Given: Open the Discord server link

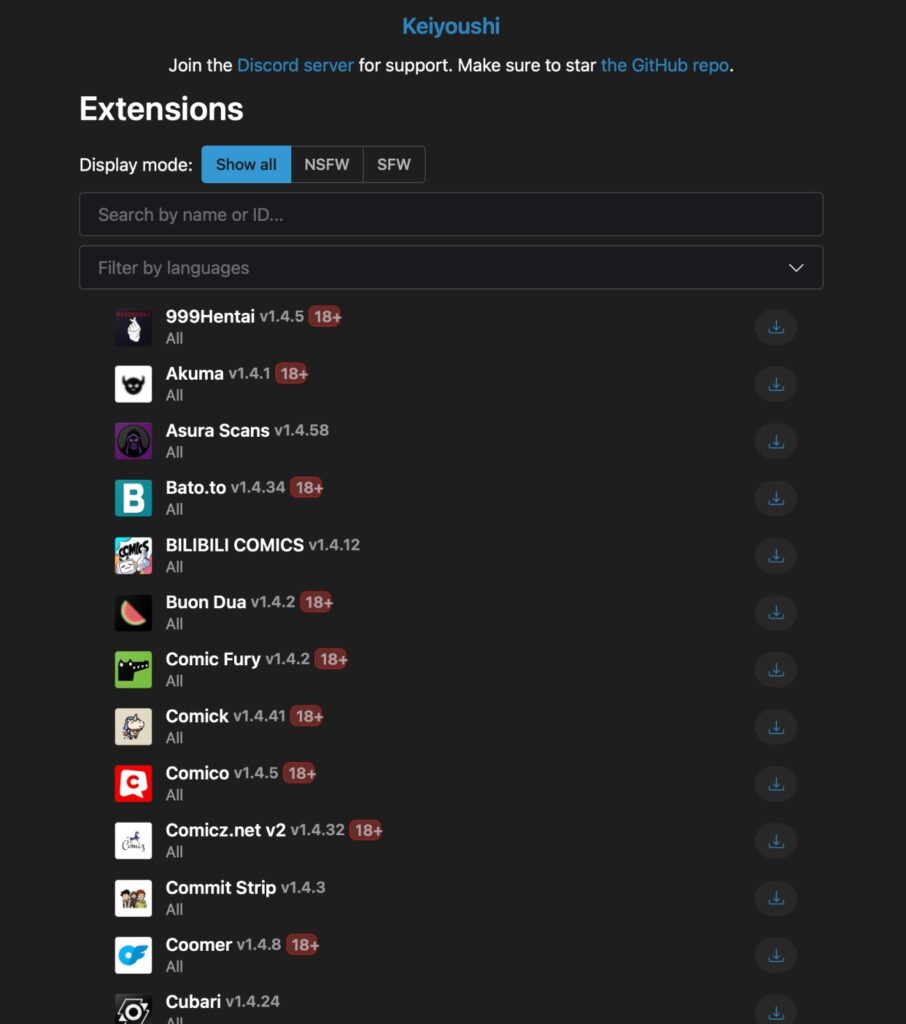Looking at the screenshot, I should [295, 66].
